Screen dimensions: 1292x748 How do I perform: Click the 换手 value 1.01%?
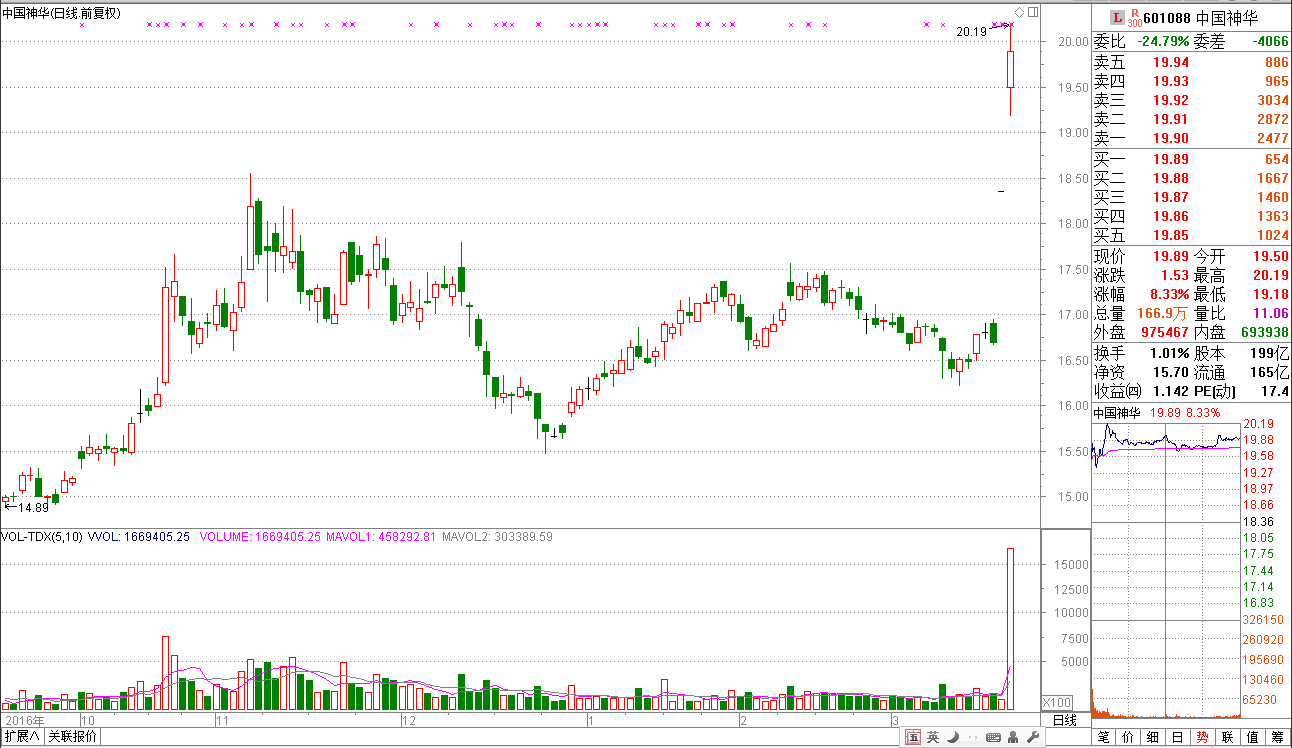1169,353
